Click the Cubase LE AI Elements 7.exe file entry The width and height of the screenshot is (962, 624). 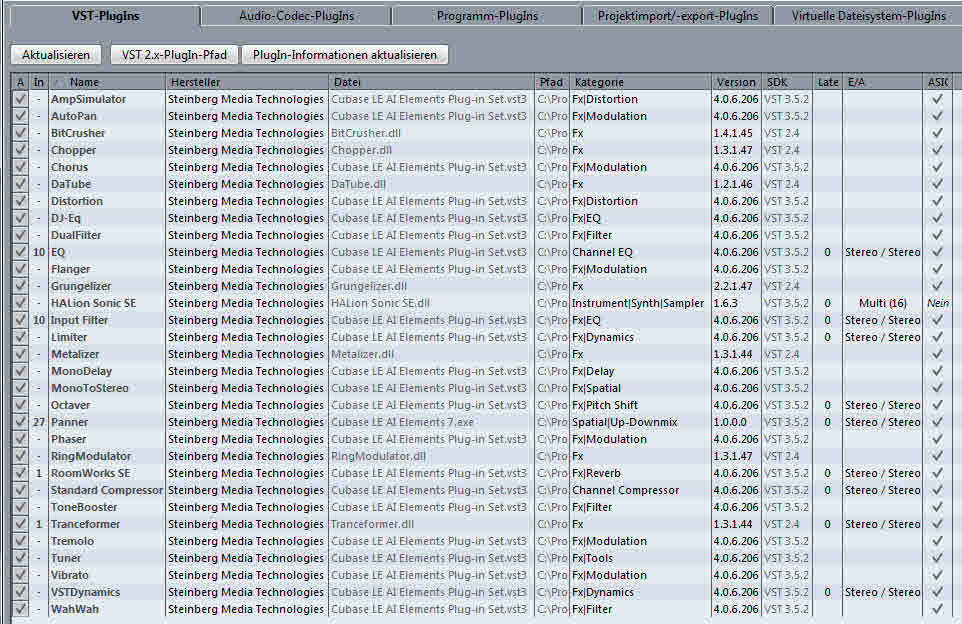[402, 422]
